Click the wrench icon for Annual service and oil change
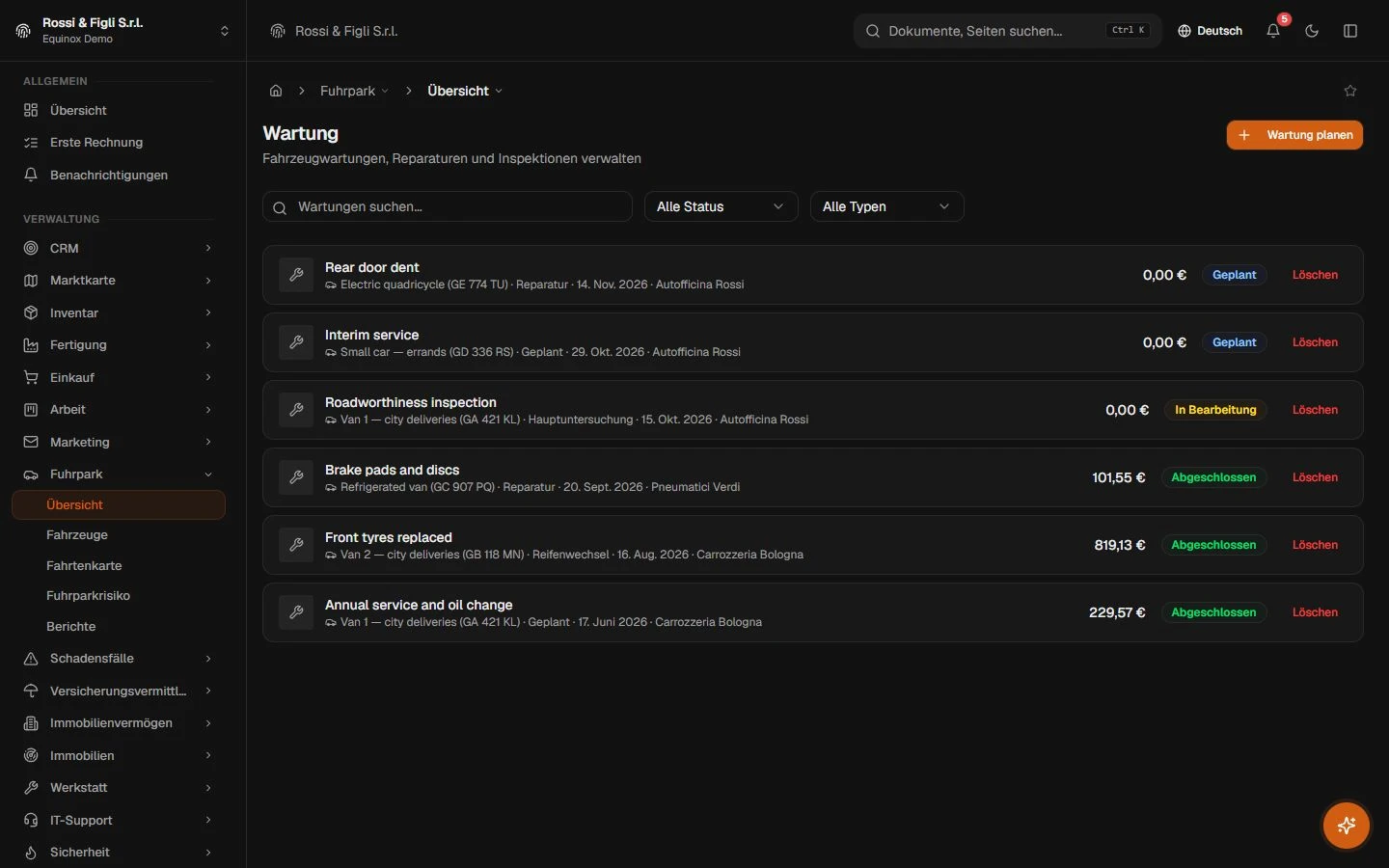The image size is (1389, 868). 296,612
